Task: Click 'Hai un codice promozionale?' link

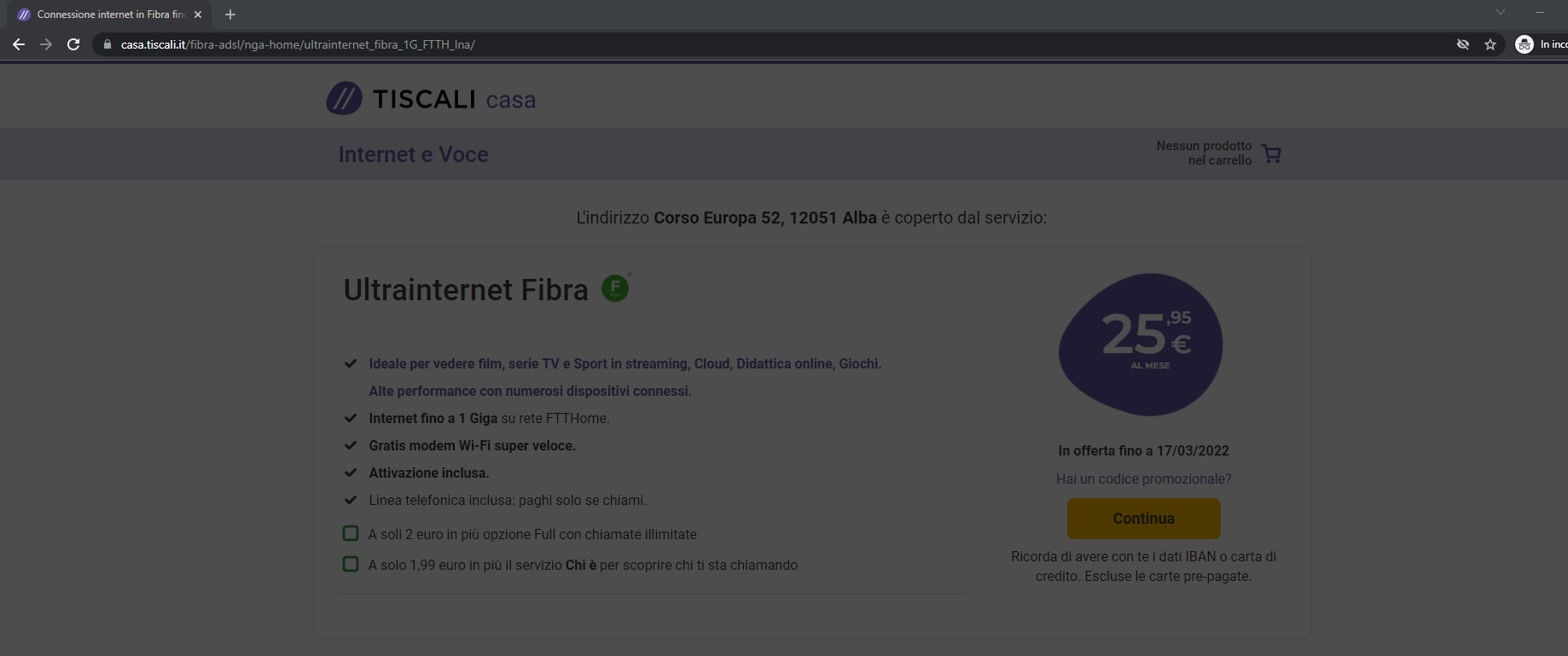Action: click(x=1143, y=479)
